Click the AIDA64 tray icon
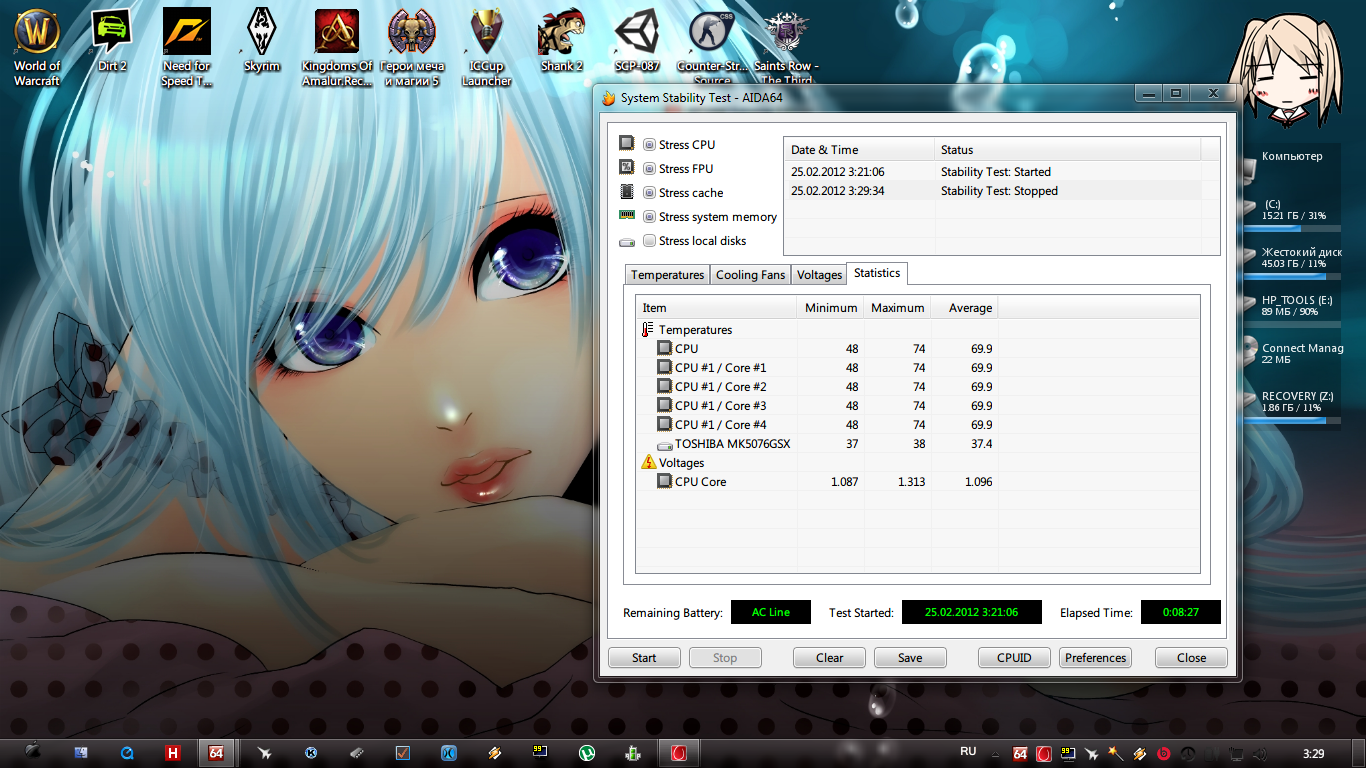 tap(1020, 753)
